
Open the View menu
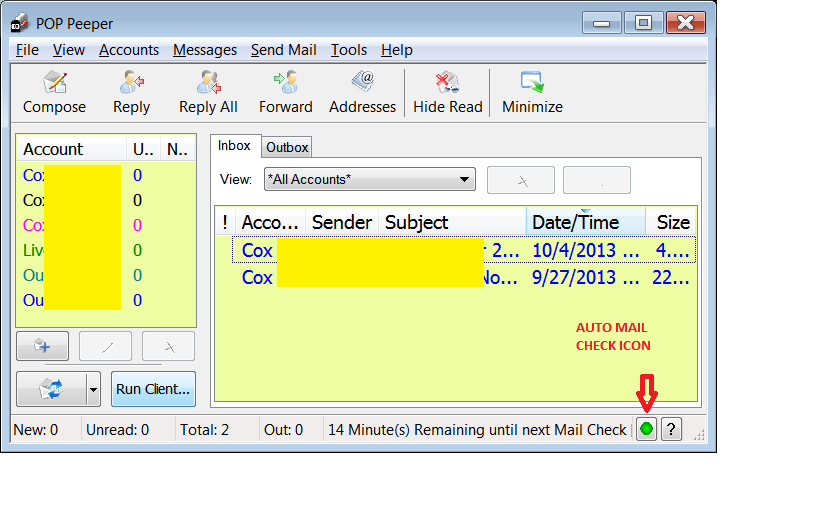[x=69, y=50]
